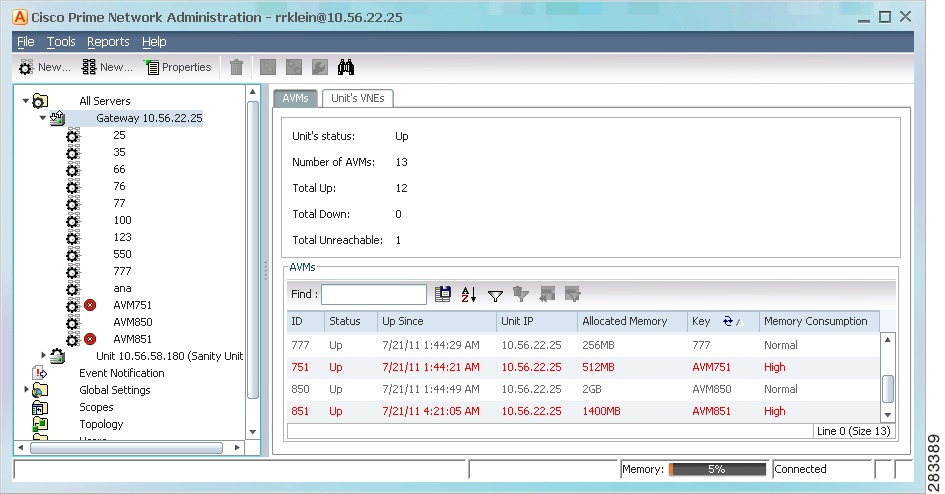This screenshot has width=945, height=494.
Task: Click the greyed icon after clear filter
Action: coord(547,294)
